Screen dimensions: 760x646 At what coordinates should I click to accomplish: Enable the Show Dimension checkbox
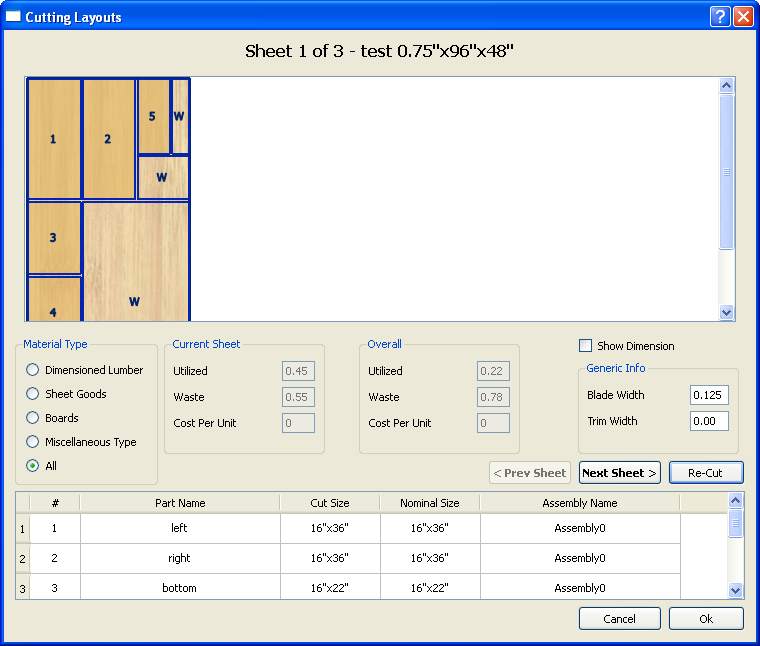tap(586, 346)
